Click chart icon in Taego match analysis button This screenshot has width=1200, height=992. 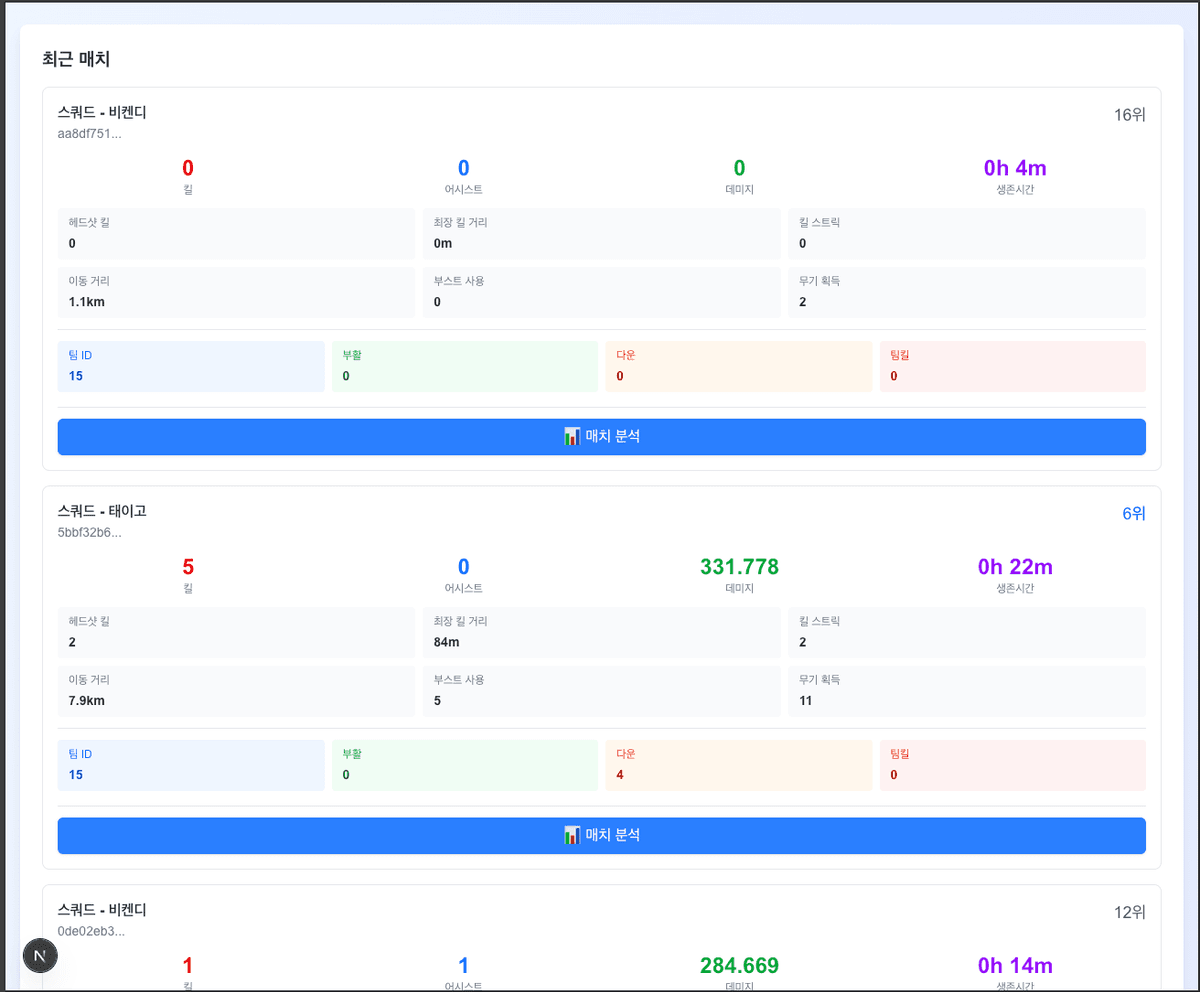coord(572,835)
